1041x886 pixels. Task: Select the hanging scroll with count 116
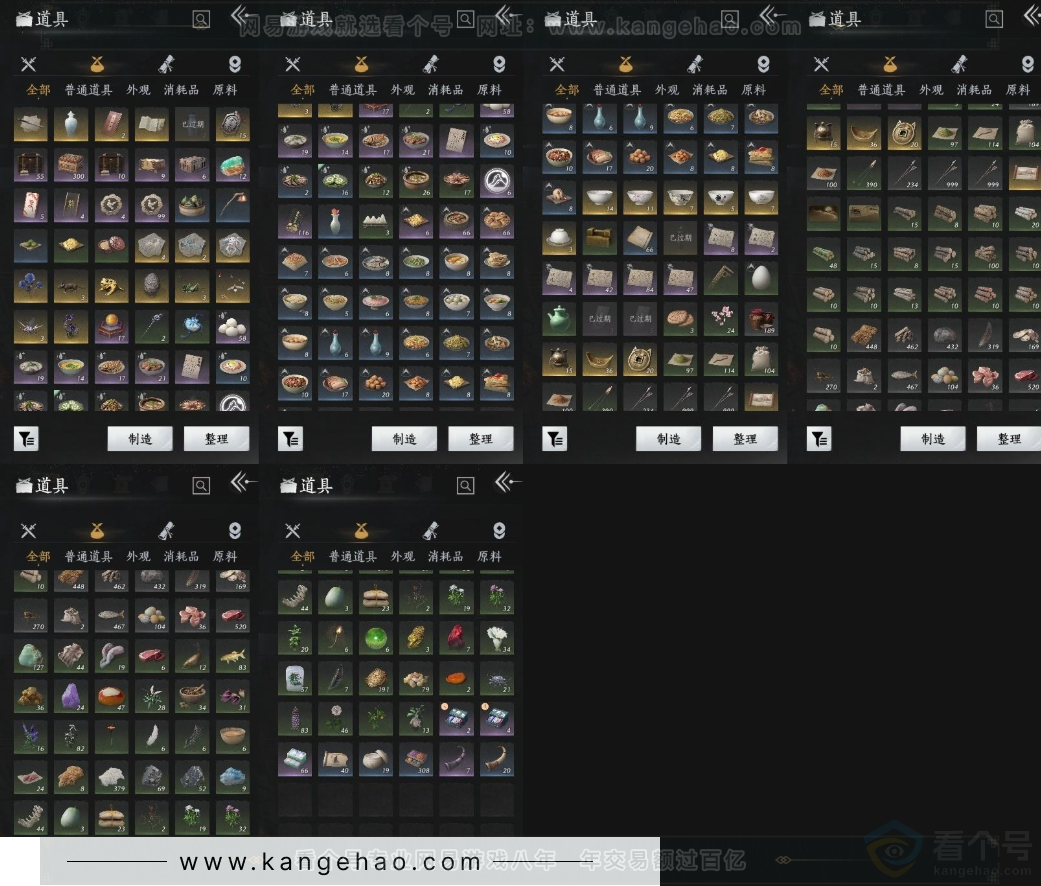(x=295, y=222)
